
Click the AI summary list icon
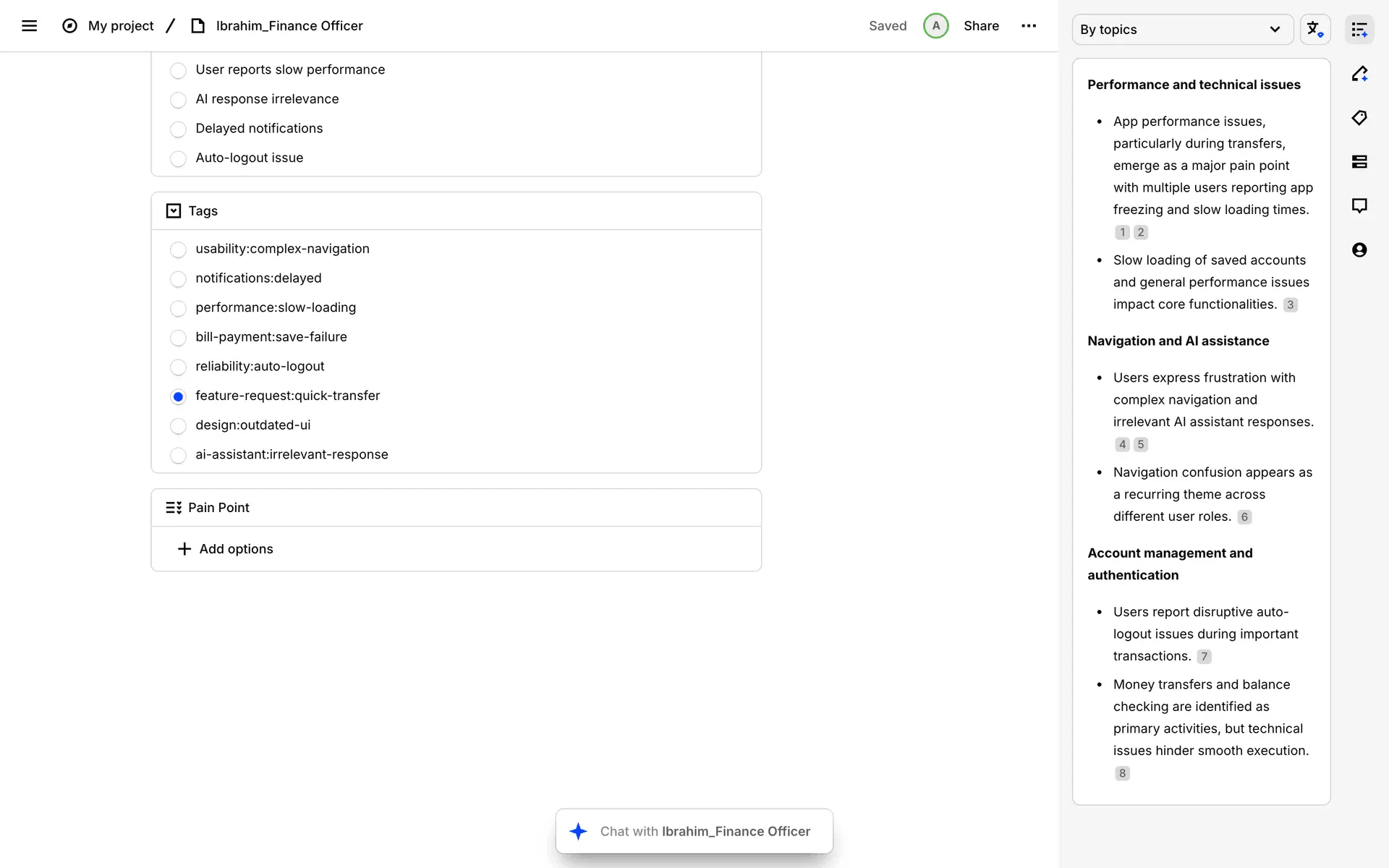click(x=1359, y=30)
